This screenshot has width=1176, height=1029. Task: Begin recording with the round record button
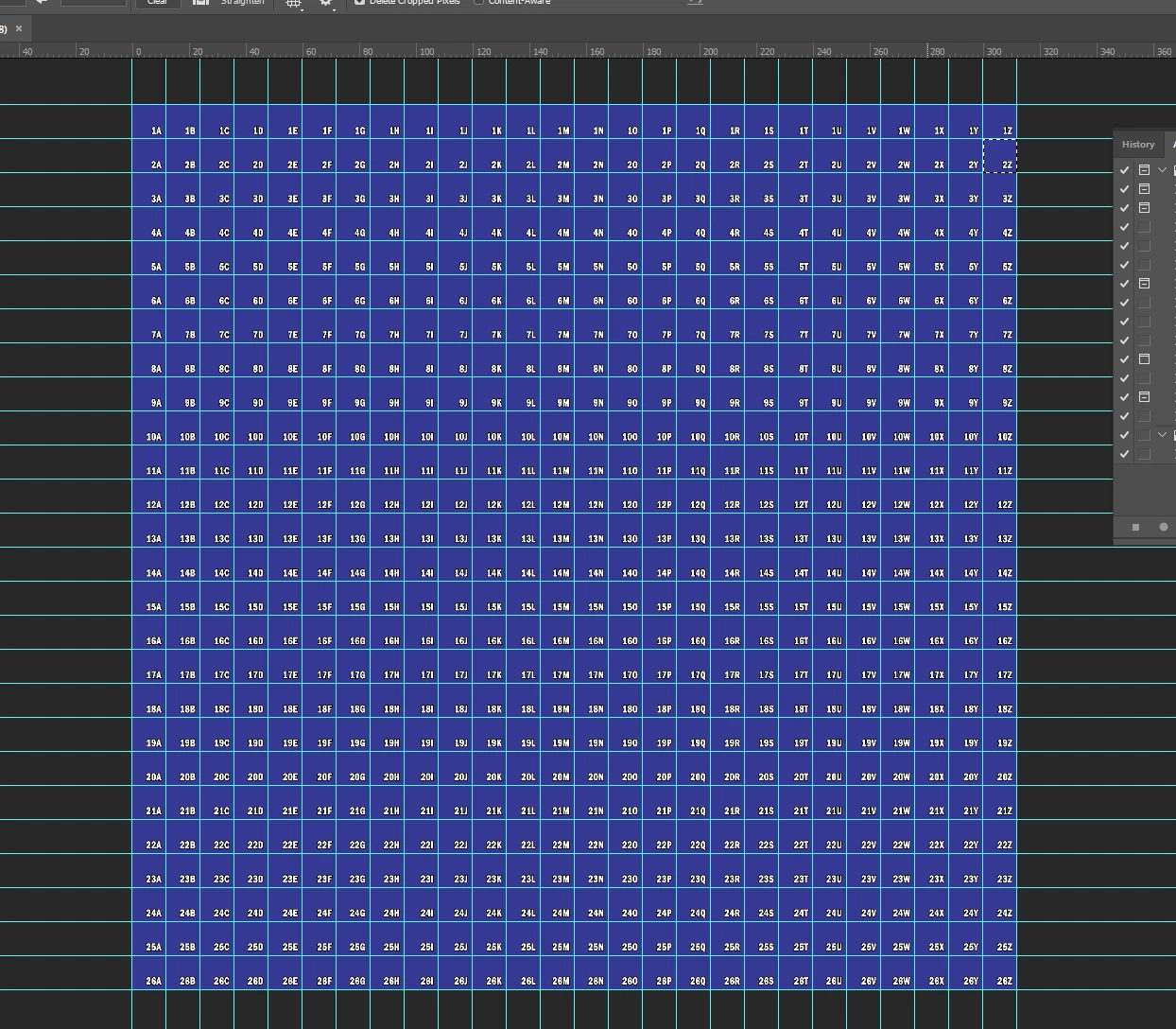click(x=1164, y=527)
